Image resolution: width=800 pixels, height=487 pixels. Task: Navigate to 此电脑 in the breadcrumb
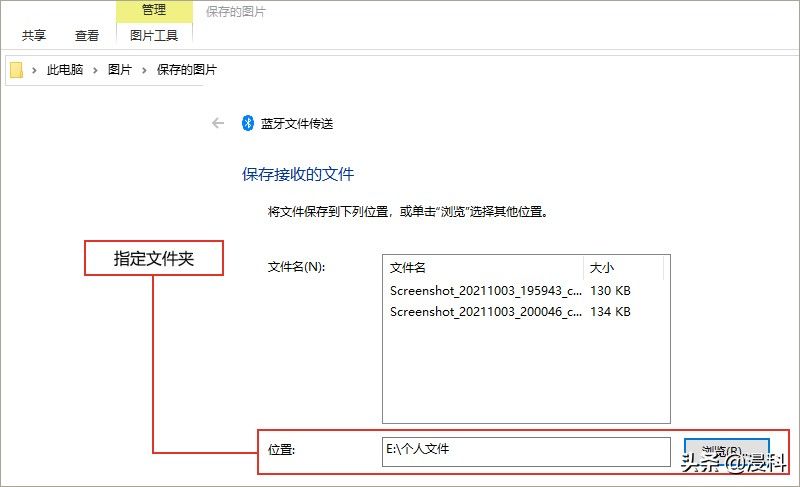66,70
